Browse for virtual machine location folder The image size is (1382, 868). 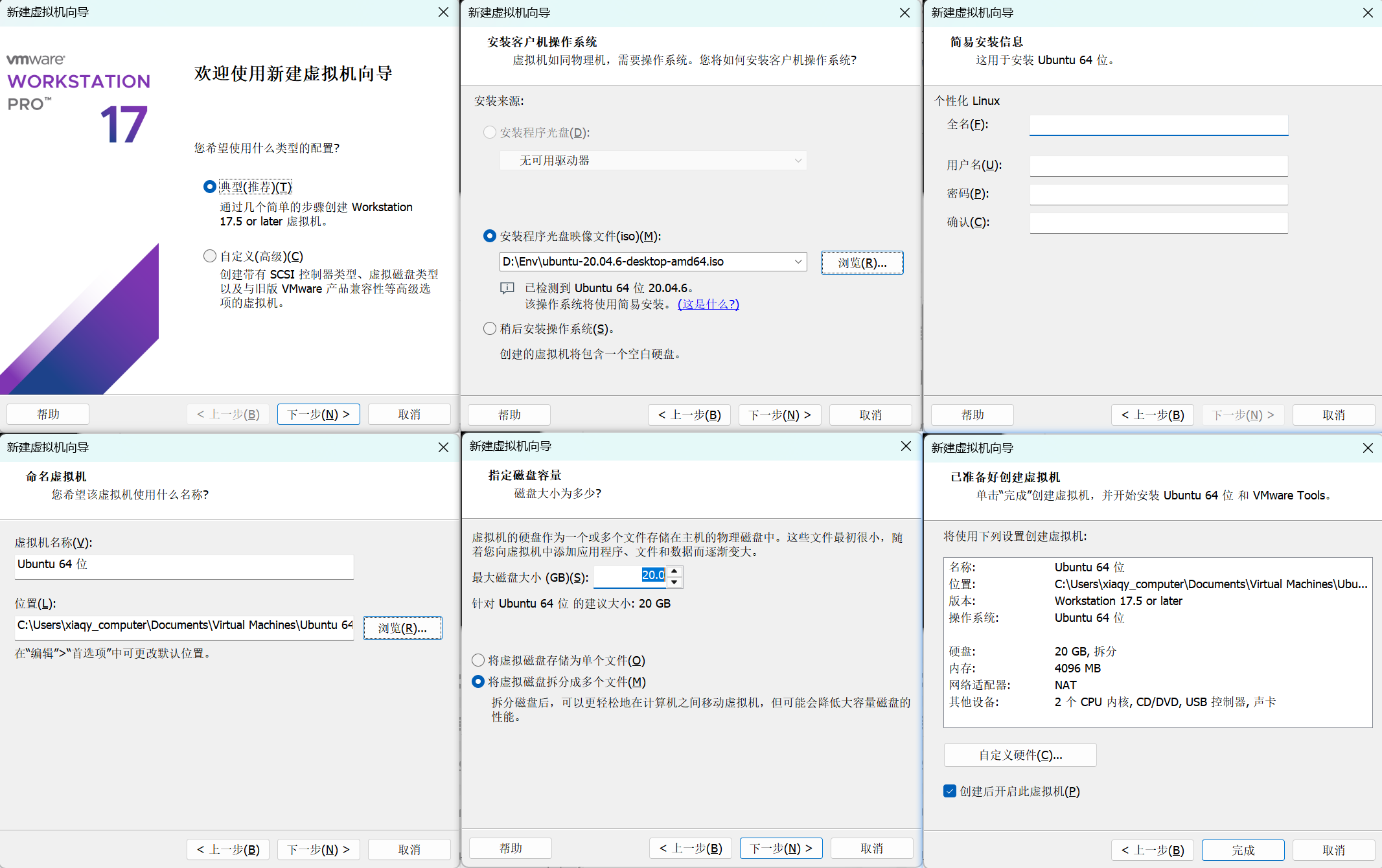[402, 628]
